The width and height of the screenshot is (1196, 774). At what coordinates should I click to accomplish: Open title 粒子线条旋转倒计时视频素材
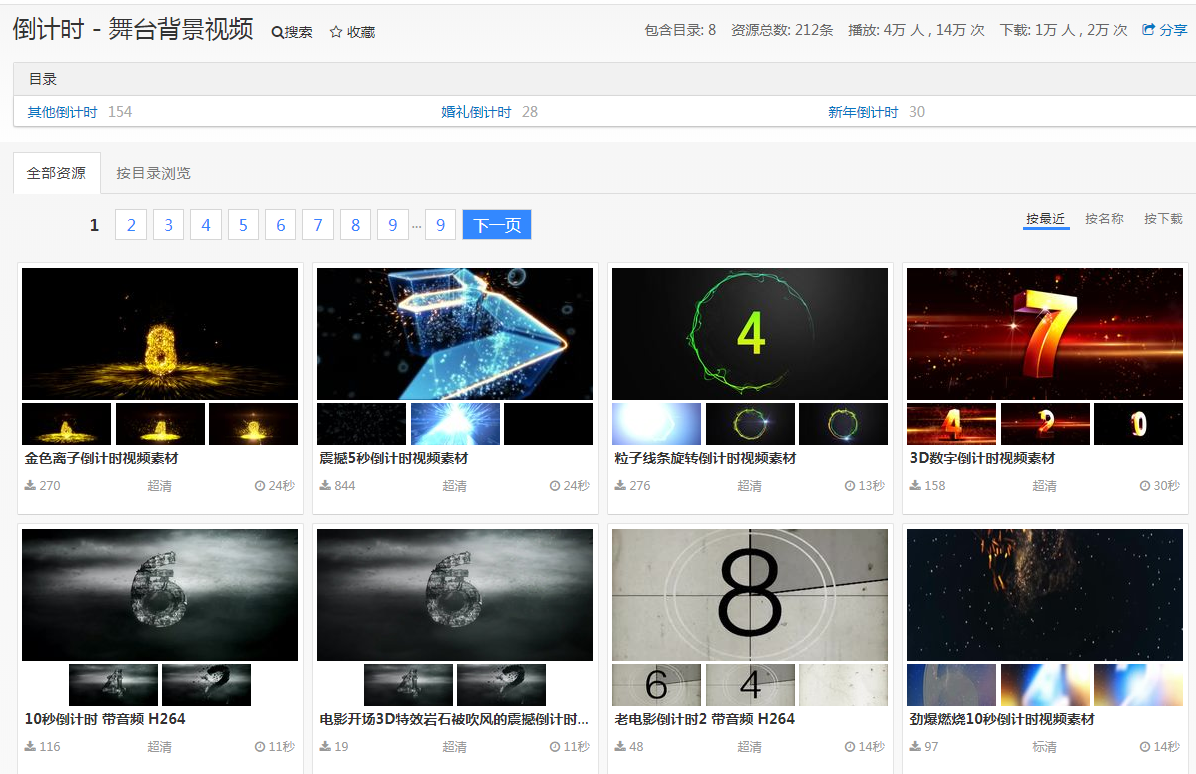pos(705,458)
